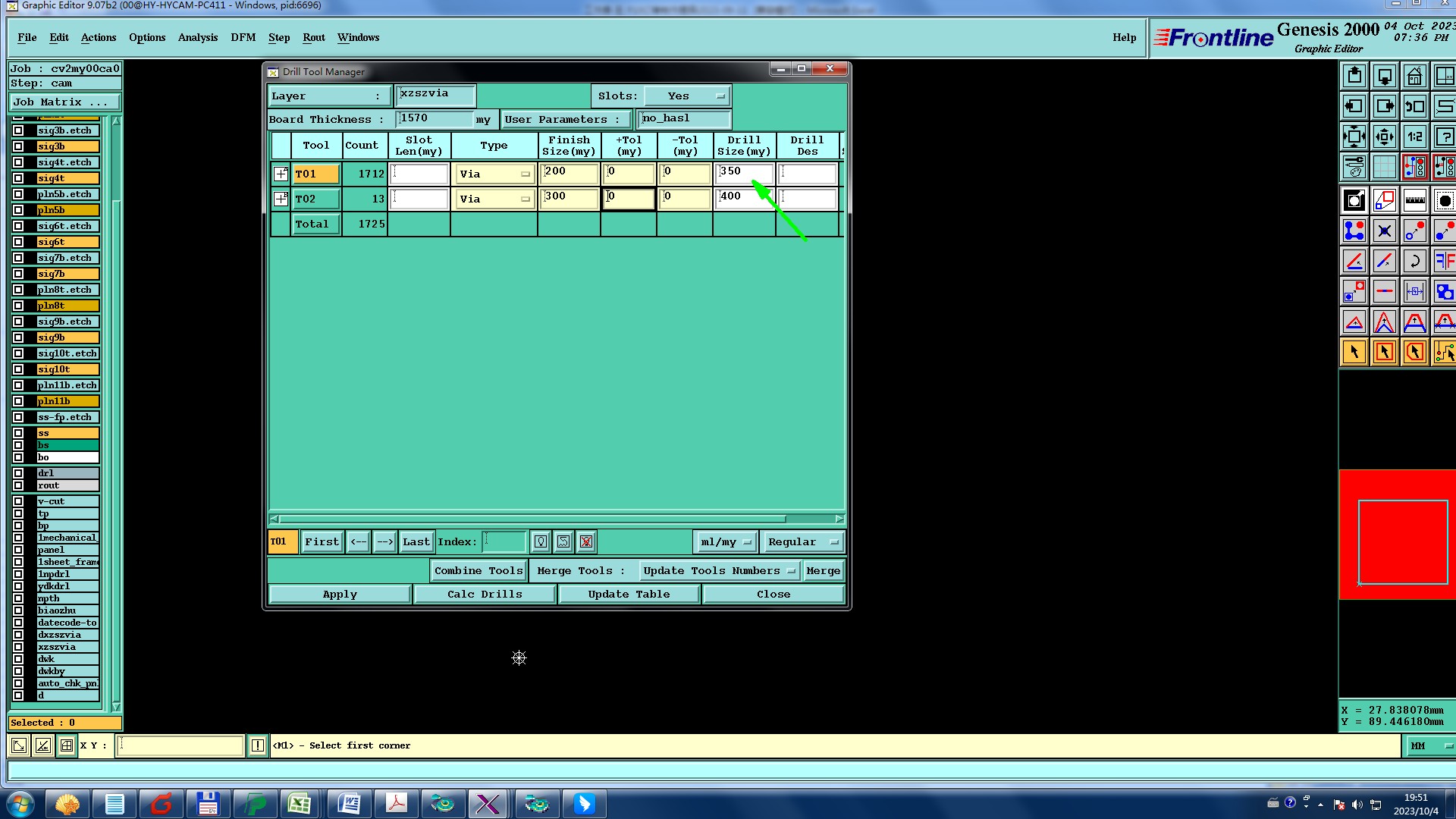The image size is (1456, 819).
Task: Enable the drl layer checkbox
Action: coord(18,473)
